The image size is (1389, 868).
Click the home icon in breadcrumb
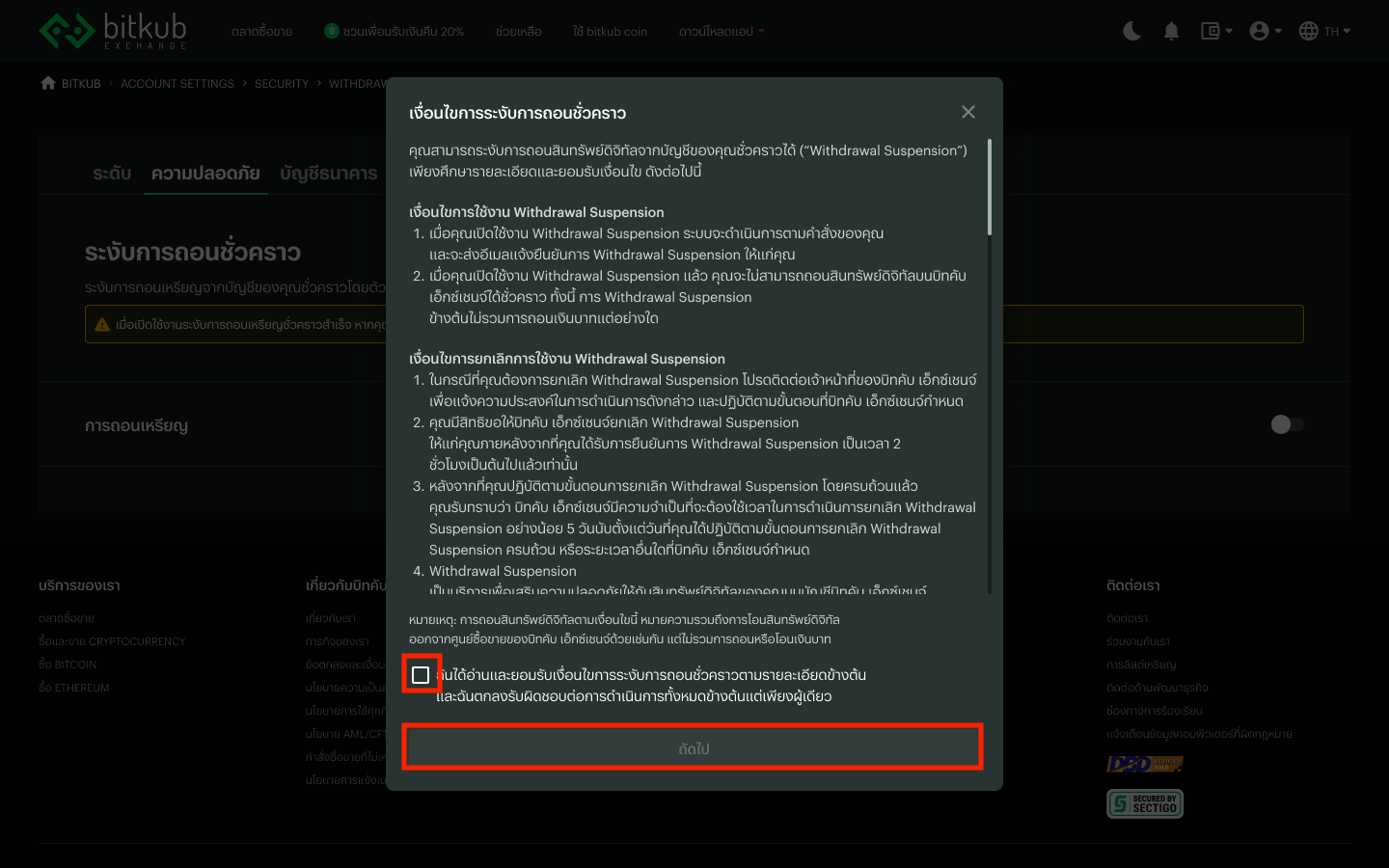click(48, 83)
